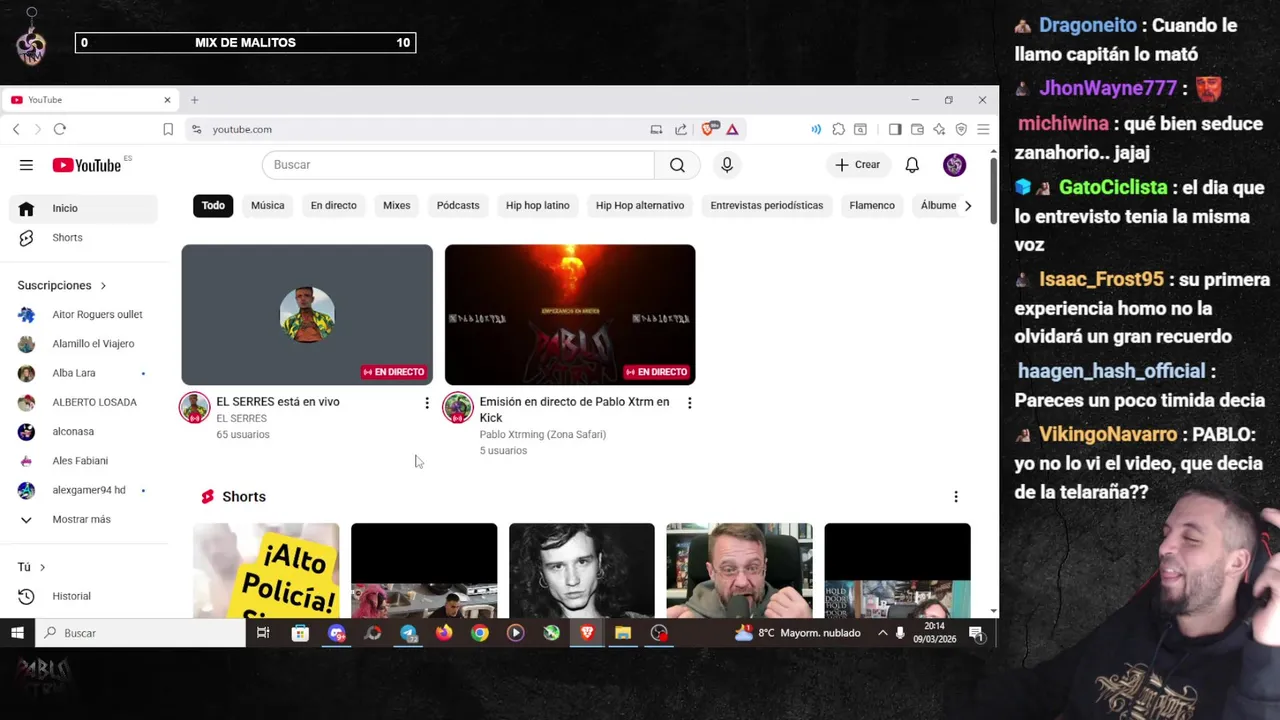1280x720 pixels.
Task: Close the YouTube browser tab
Action: 167,100
